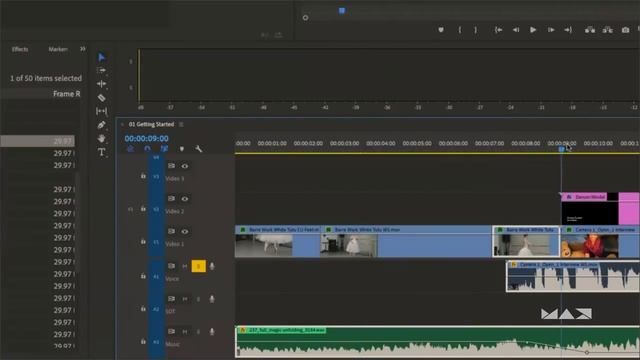This screenshot has width=640, height=360.
Task: Open timeline display settings wrench
Action: [199, 149]
